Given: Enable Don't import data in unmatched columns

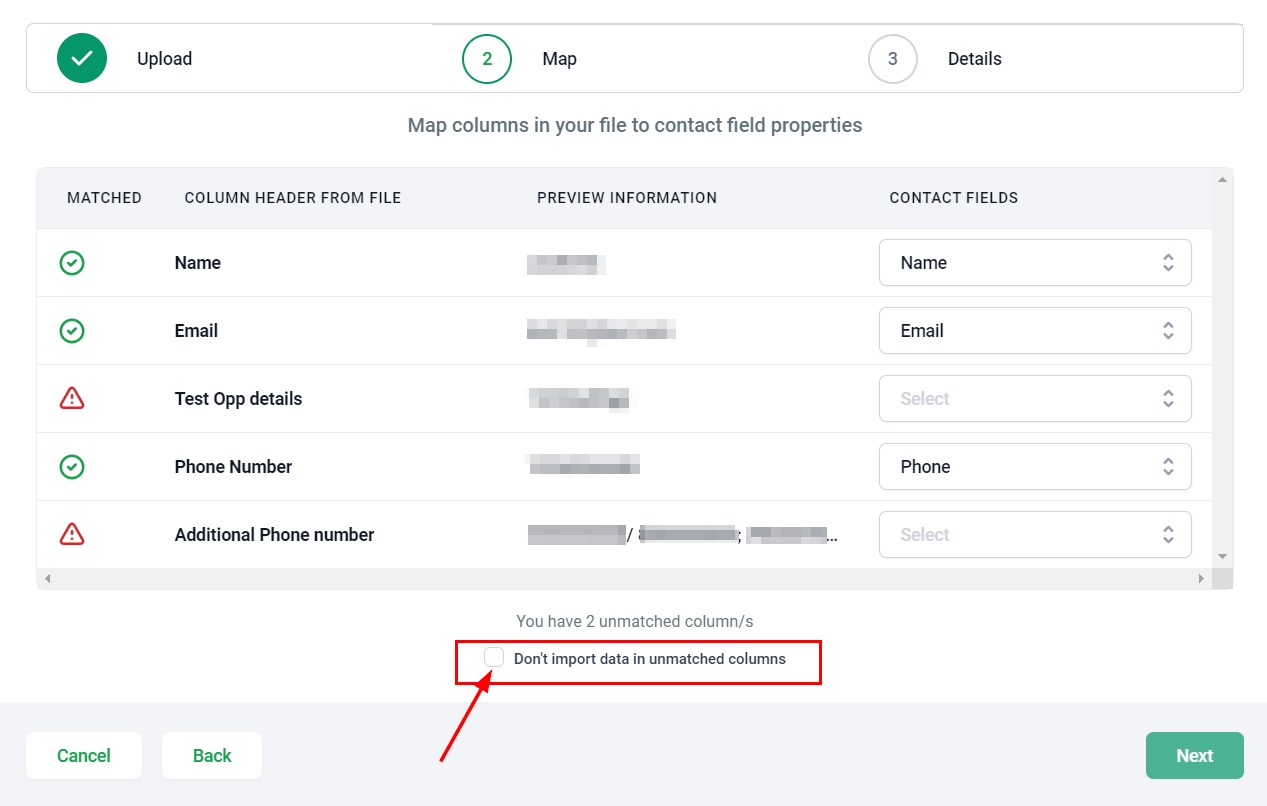Looking at the screenshot, I should point(494,658).
